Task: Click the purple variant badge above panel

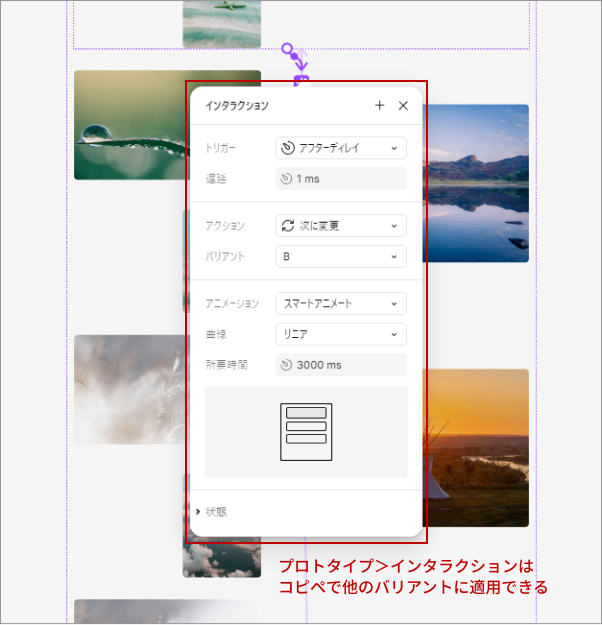Action: [x=301, y=80]
